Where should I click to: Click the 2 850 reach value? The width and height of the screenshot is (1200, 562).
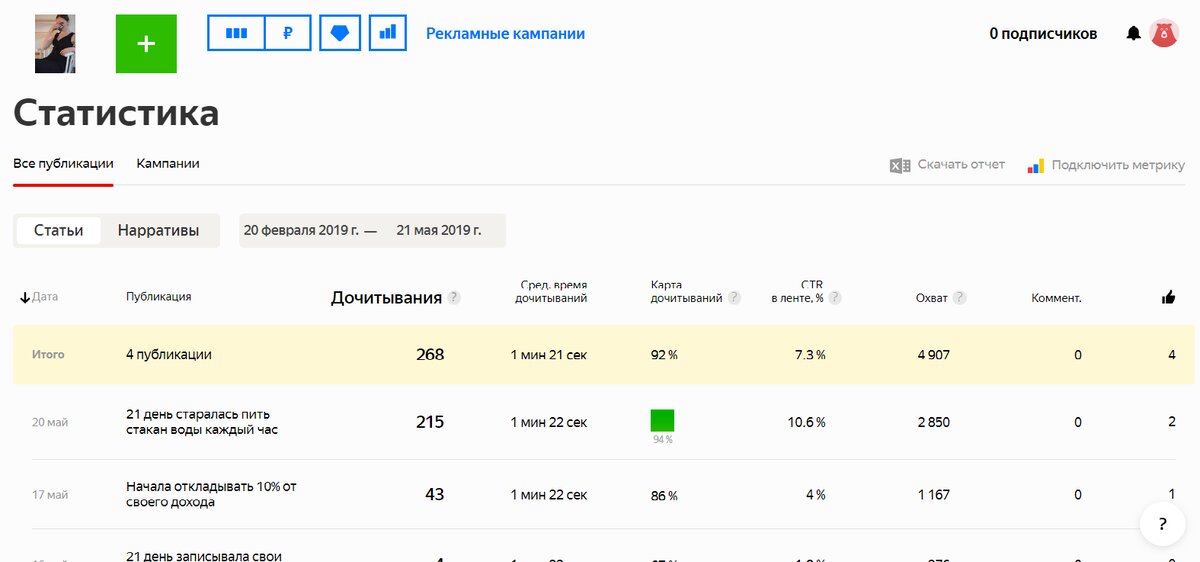pos(934,422)
